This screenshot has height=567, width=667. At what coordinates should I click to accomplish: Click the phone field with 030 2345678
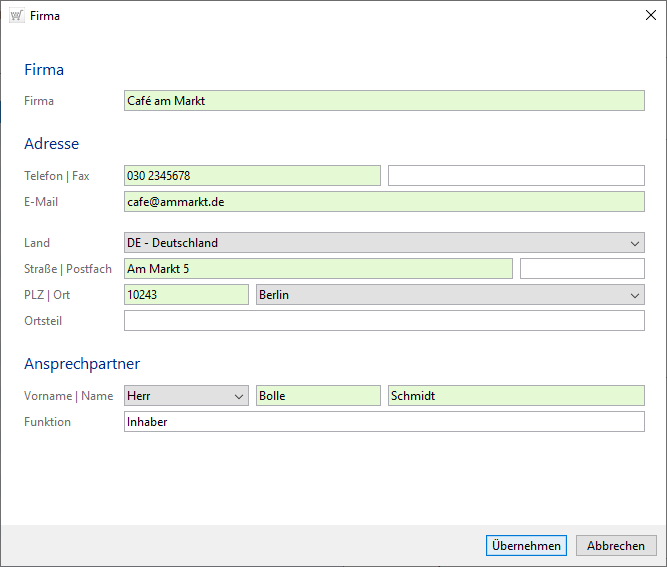click(x=252, y=176)
